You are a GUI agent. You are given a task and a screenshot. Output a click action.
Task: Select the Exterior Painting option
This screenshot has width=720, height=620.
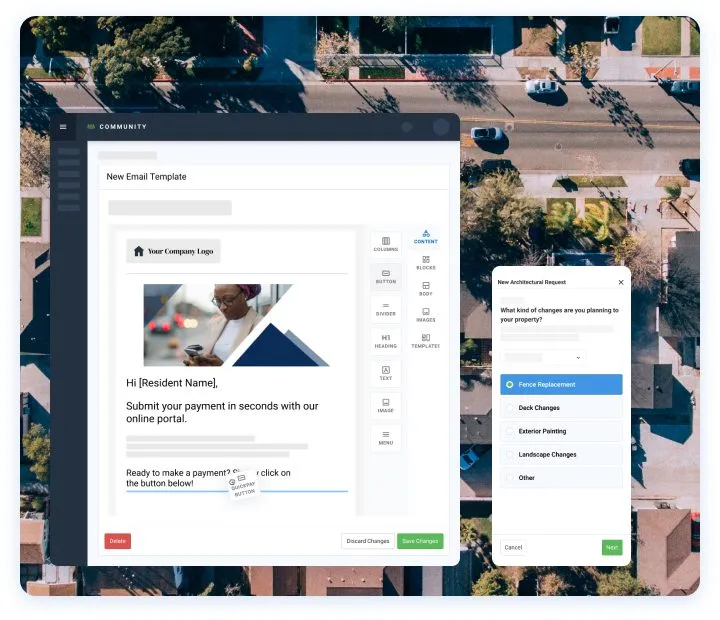pos(561,431)
